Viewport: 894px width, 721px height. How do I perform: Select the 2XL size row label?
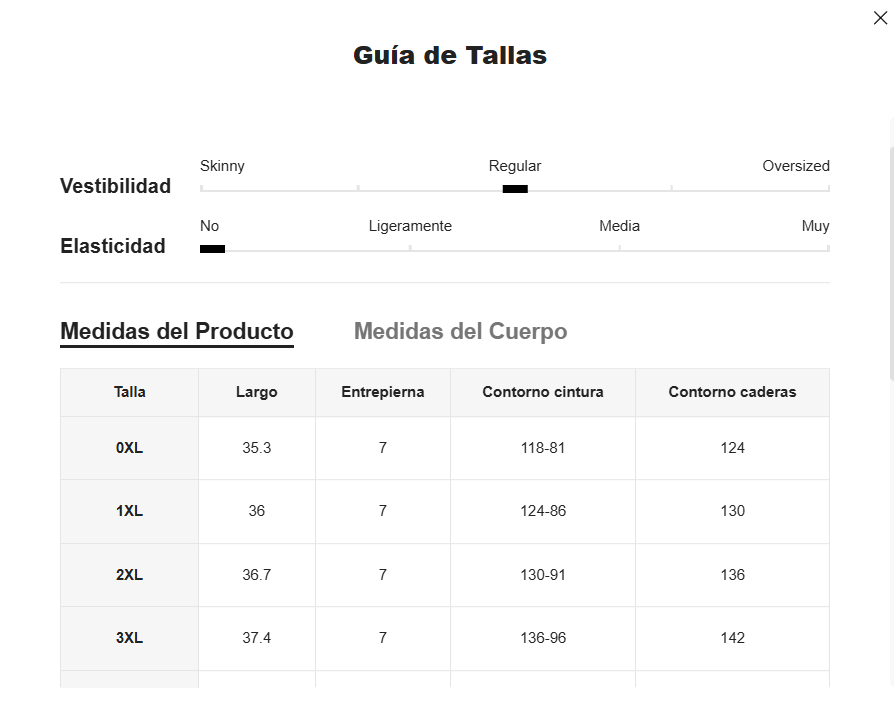point(130,575)
